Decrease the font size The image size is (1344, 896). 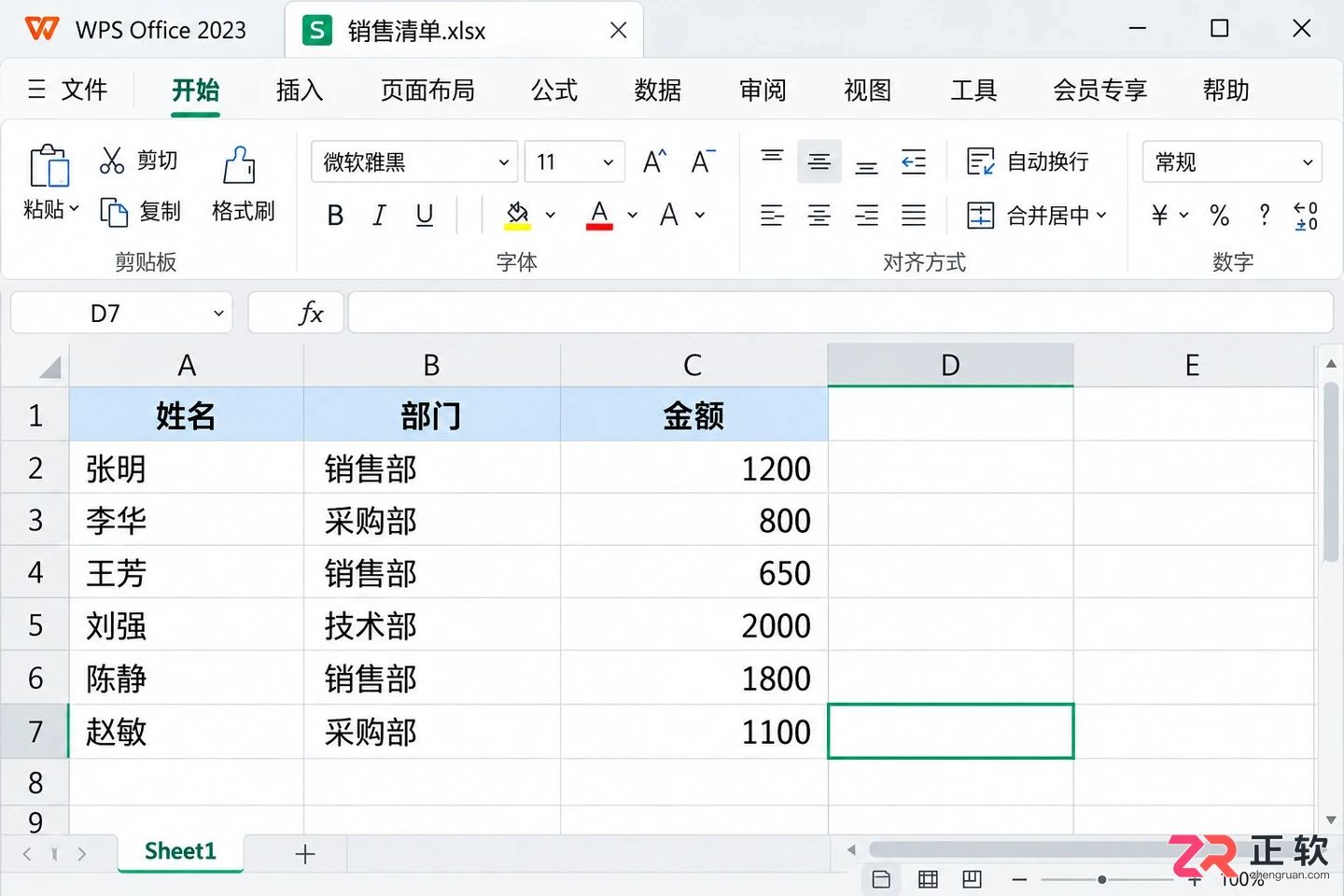(x=703, y=161)
